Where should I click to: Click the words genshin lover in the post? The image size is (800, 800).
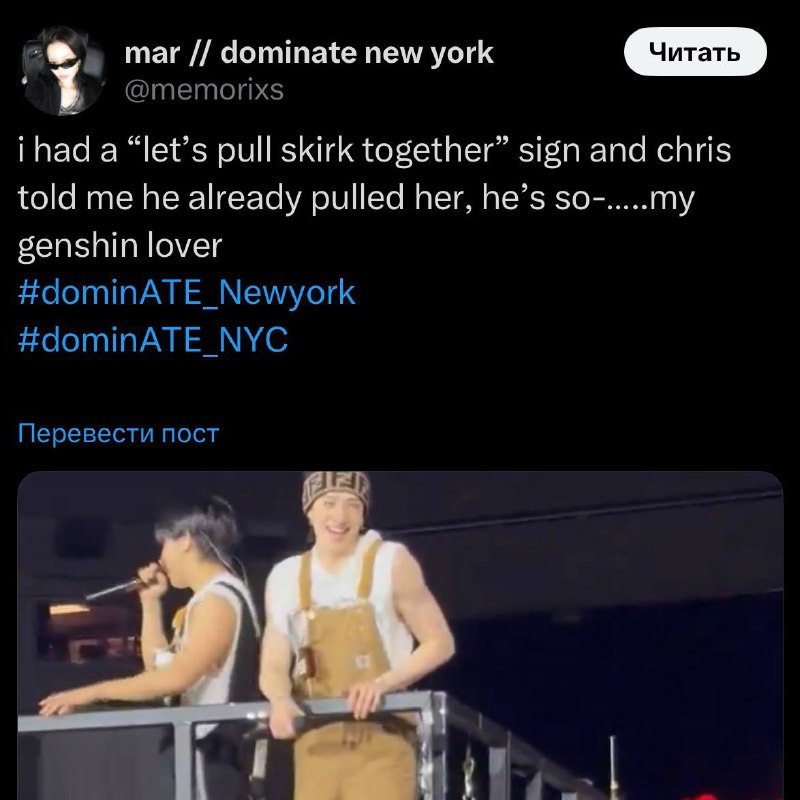[x=120, y=246]
